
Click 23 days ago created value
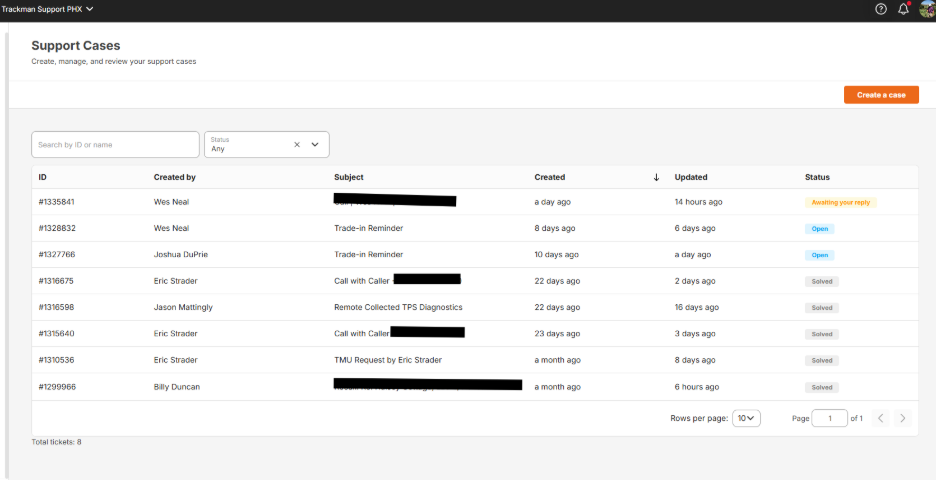point(557,334)
